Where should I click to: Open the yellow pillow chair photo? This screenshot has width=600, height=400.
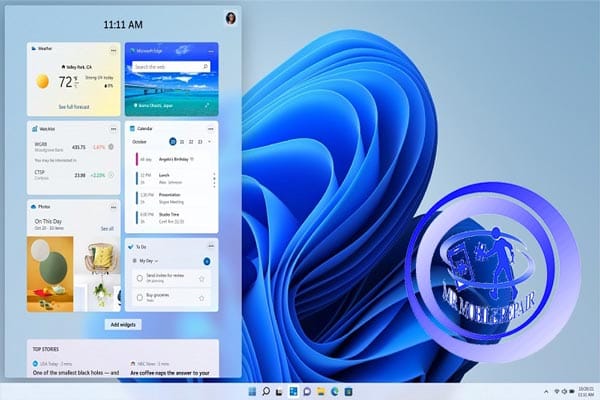101,258
